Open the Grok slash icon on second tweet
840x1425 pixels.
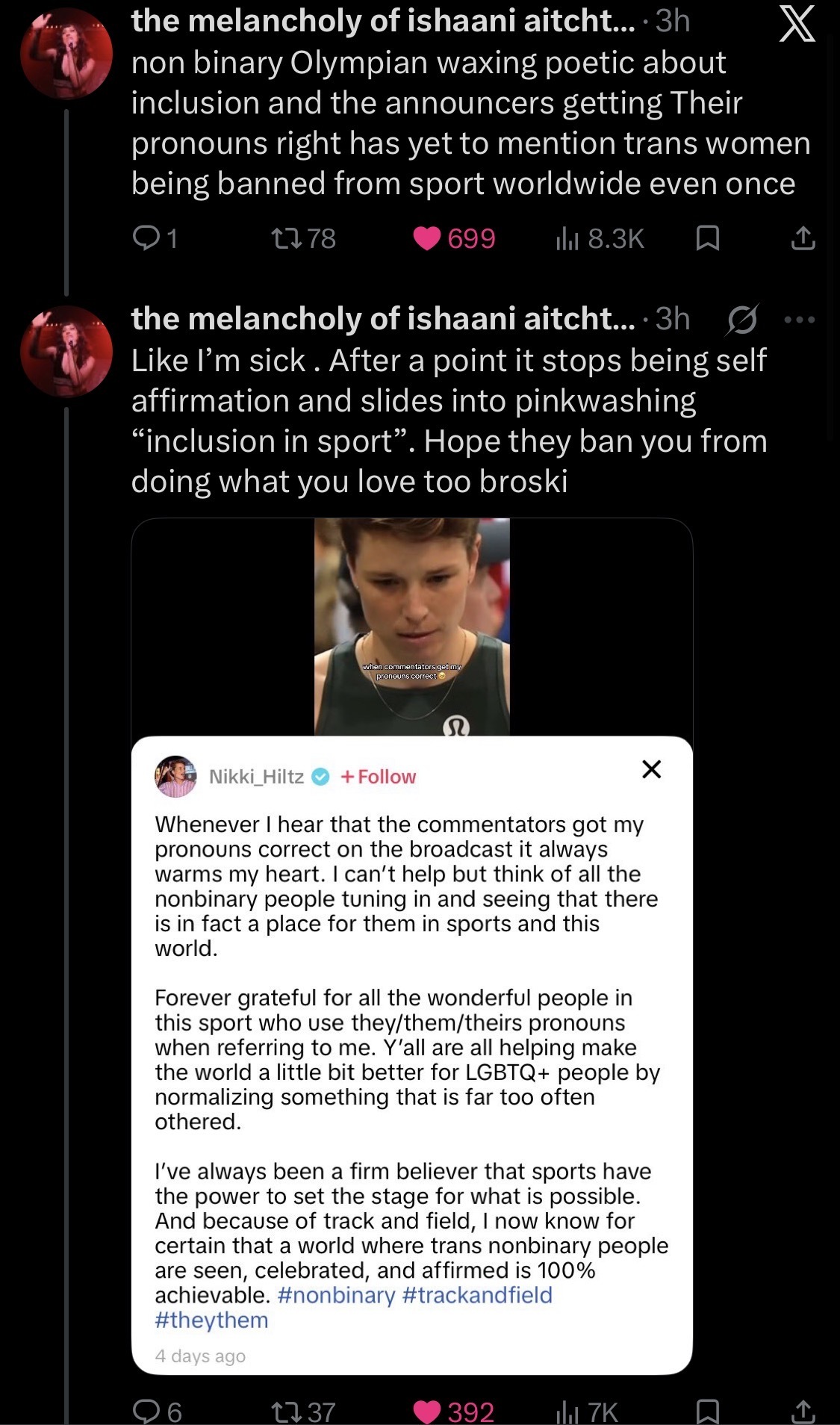(742, 319)
